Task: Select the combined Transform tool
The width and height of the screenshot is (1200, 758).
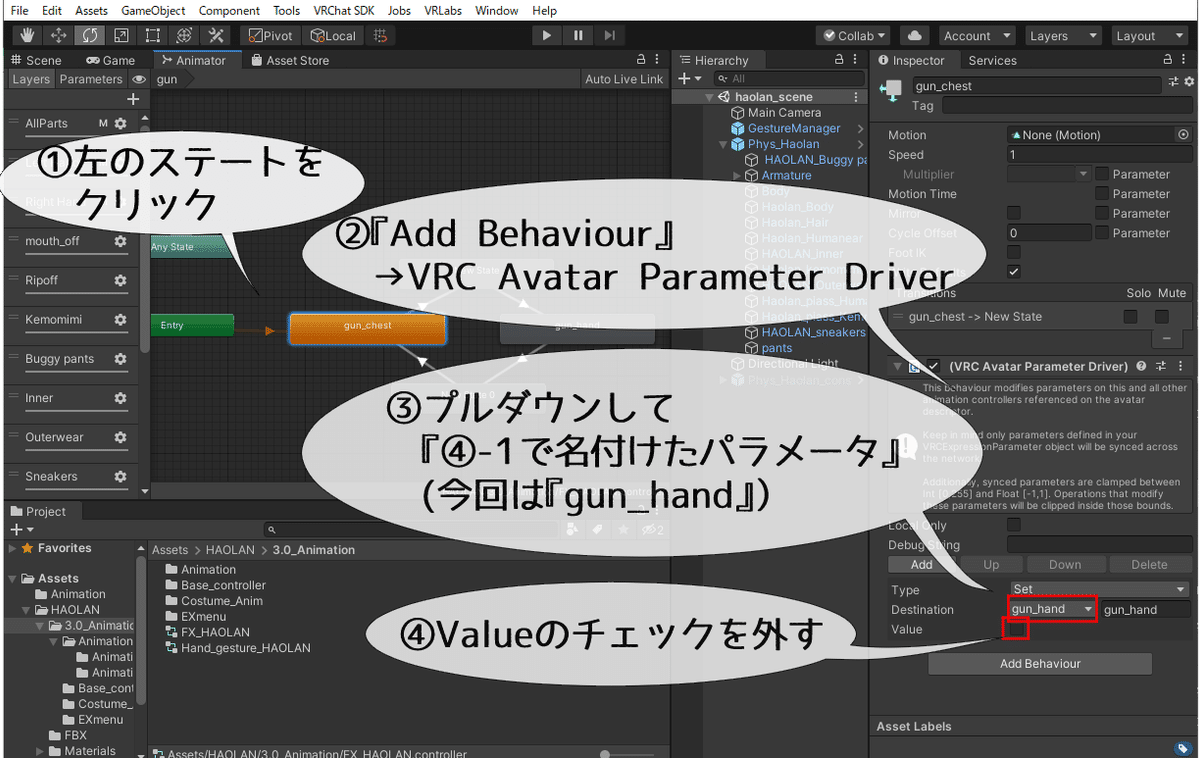Action: pos(183,35)
